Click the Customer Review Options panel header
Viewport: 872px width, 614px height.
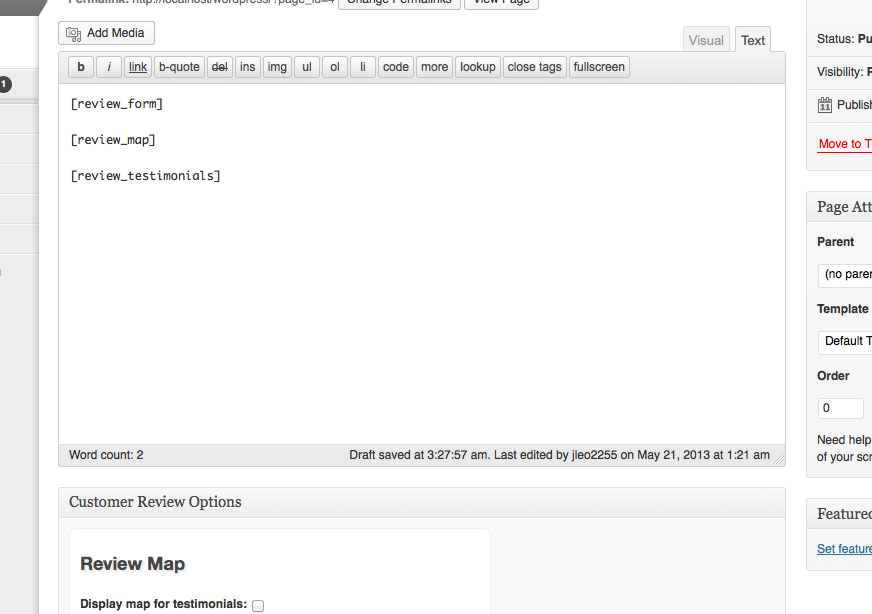[x=422, y=502]
